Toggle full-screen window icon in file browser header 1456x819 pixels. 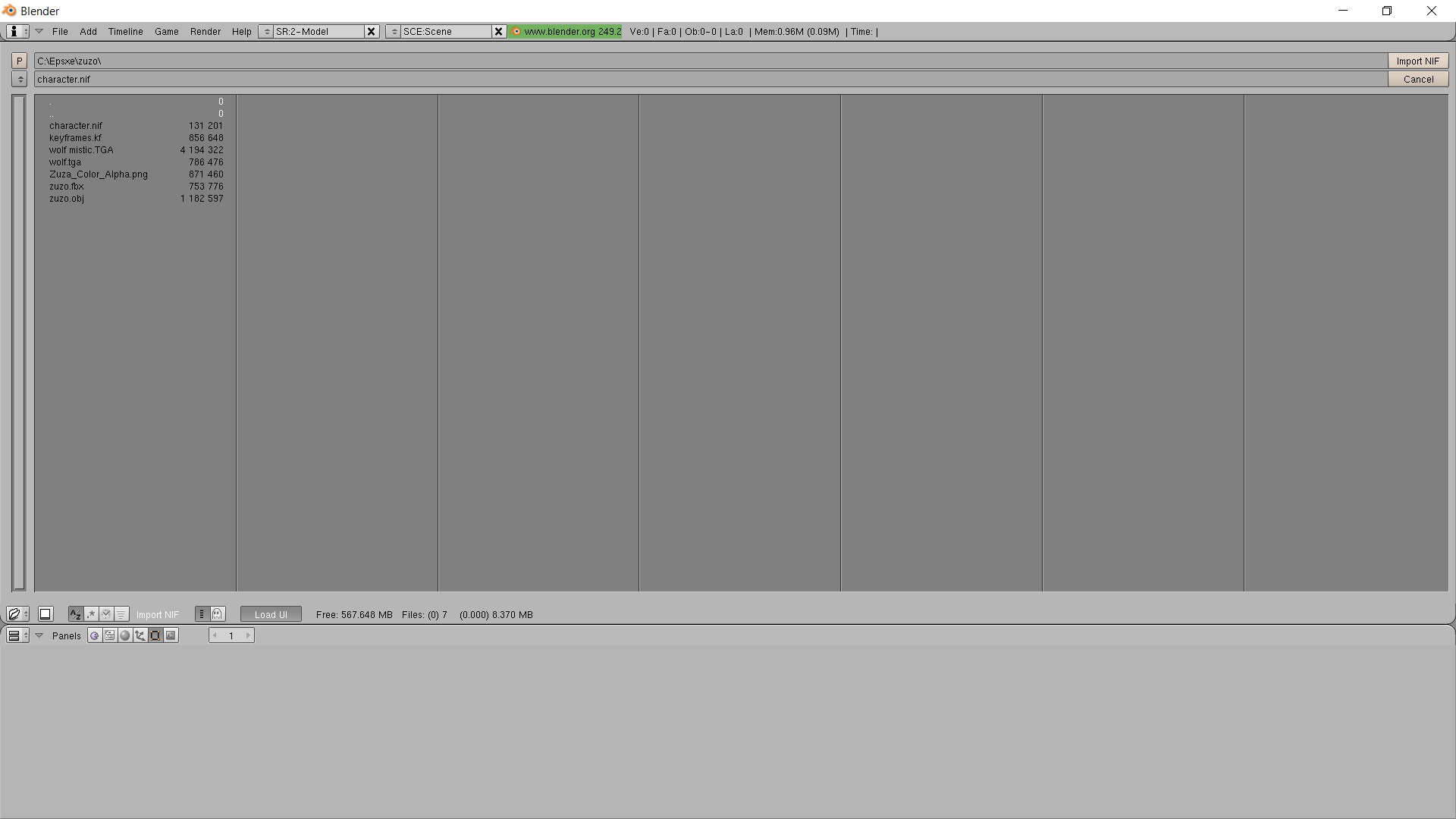pos(45,614)
